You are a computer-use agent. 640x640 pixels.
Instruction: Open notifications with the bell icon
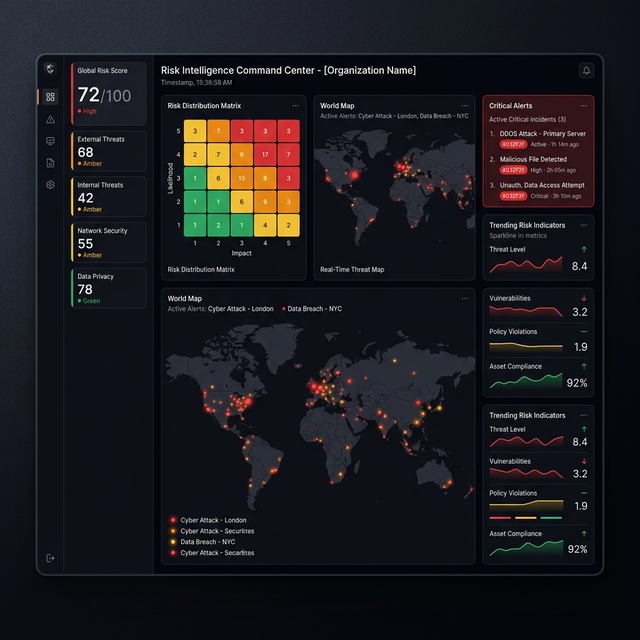(x=586, y=71)
